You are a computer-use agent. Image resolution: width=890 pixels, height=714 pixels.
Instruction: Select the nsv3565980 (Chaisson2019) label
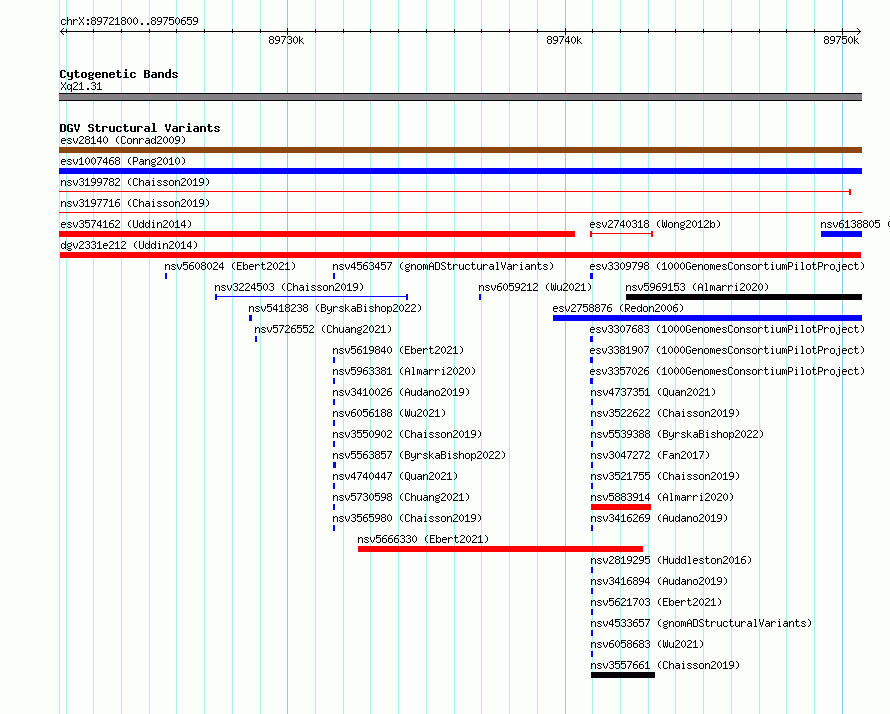click(407, 518)
